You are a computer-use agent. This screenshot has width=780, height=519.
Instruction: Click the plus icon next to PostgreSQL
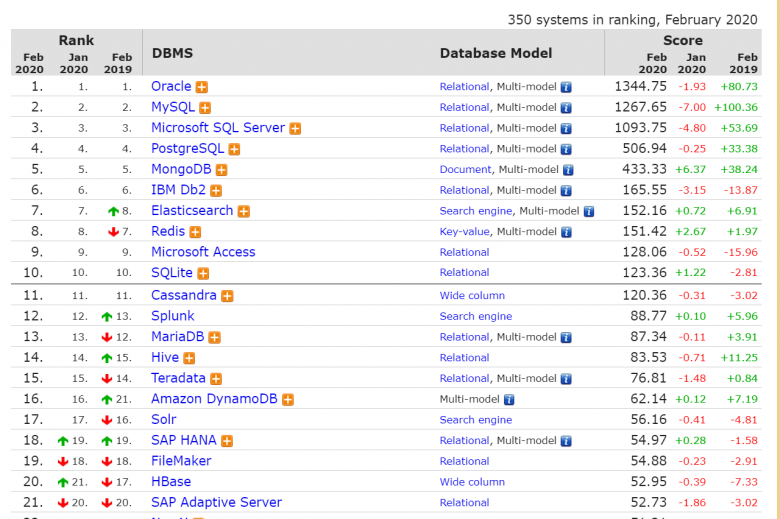[x=234, y=149]
